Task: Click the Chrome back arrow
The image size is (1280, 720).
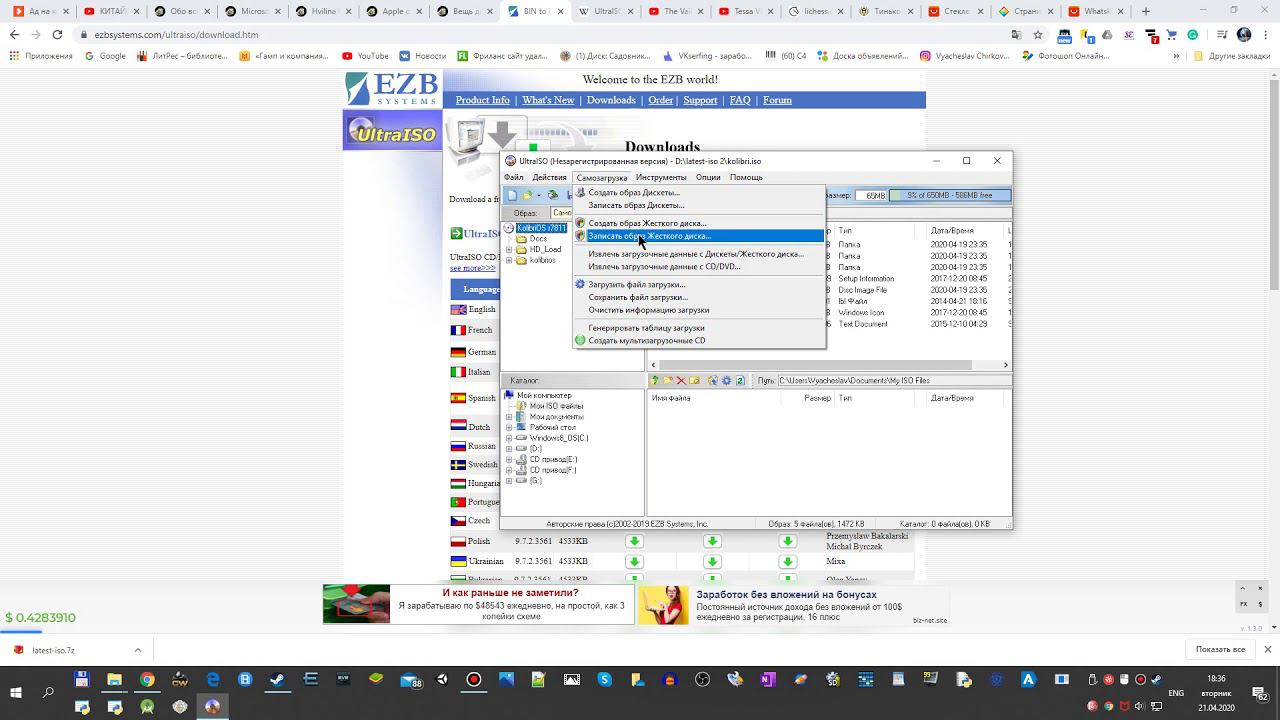Action: (x=14, y=34)
